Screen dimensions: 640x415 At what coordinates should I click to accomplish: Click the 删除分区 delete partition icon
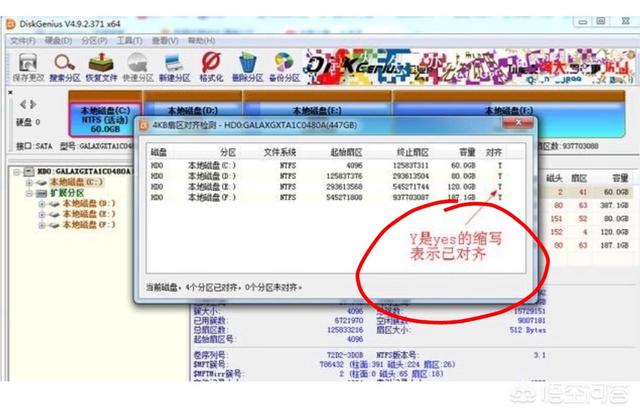247,67
